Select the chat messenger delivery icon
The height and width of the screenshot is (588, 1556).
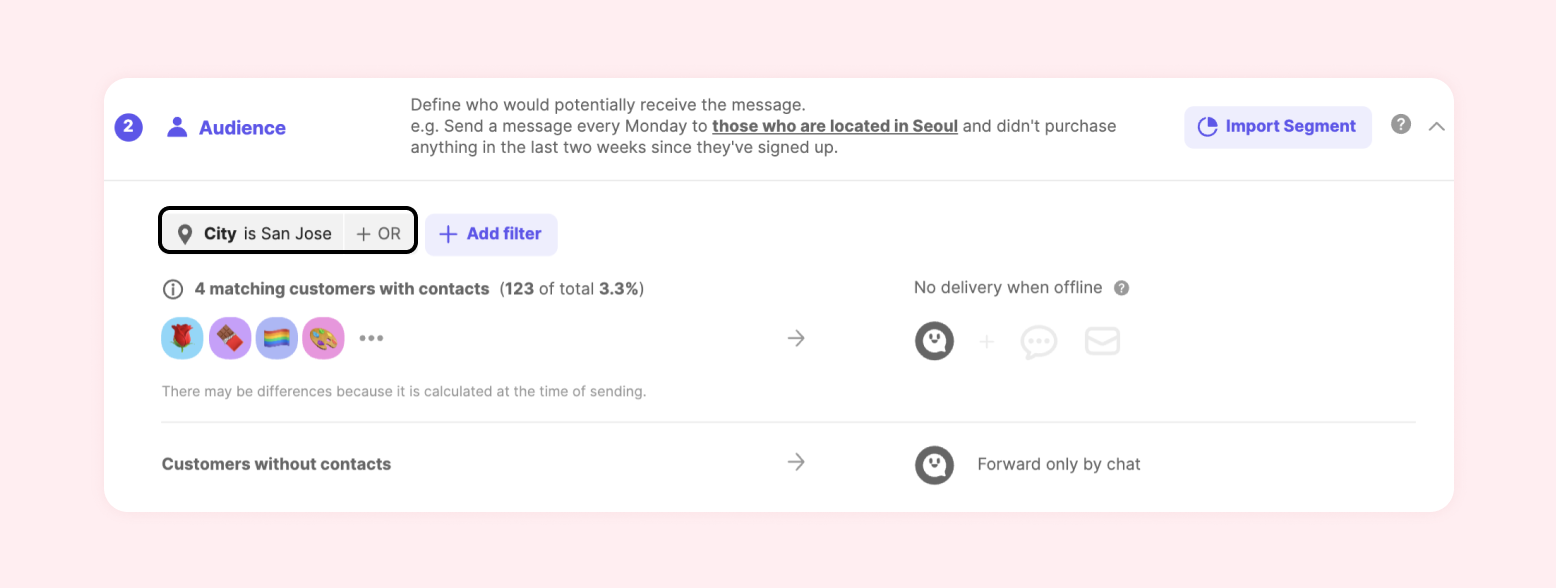[934, 341]
